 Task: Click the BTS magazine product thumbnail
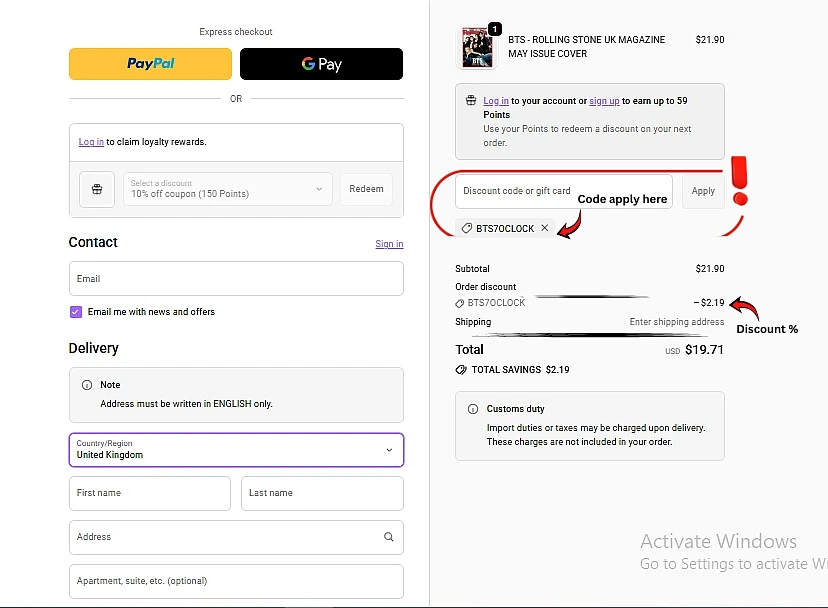coord(477,47)
